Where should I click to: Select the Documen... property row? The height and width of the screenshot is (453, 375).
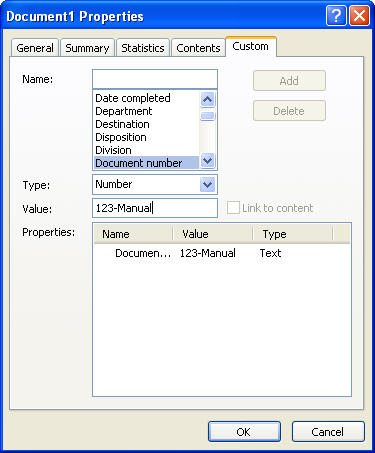[222, 253]
